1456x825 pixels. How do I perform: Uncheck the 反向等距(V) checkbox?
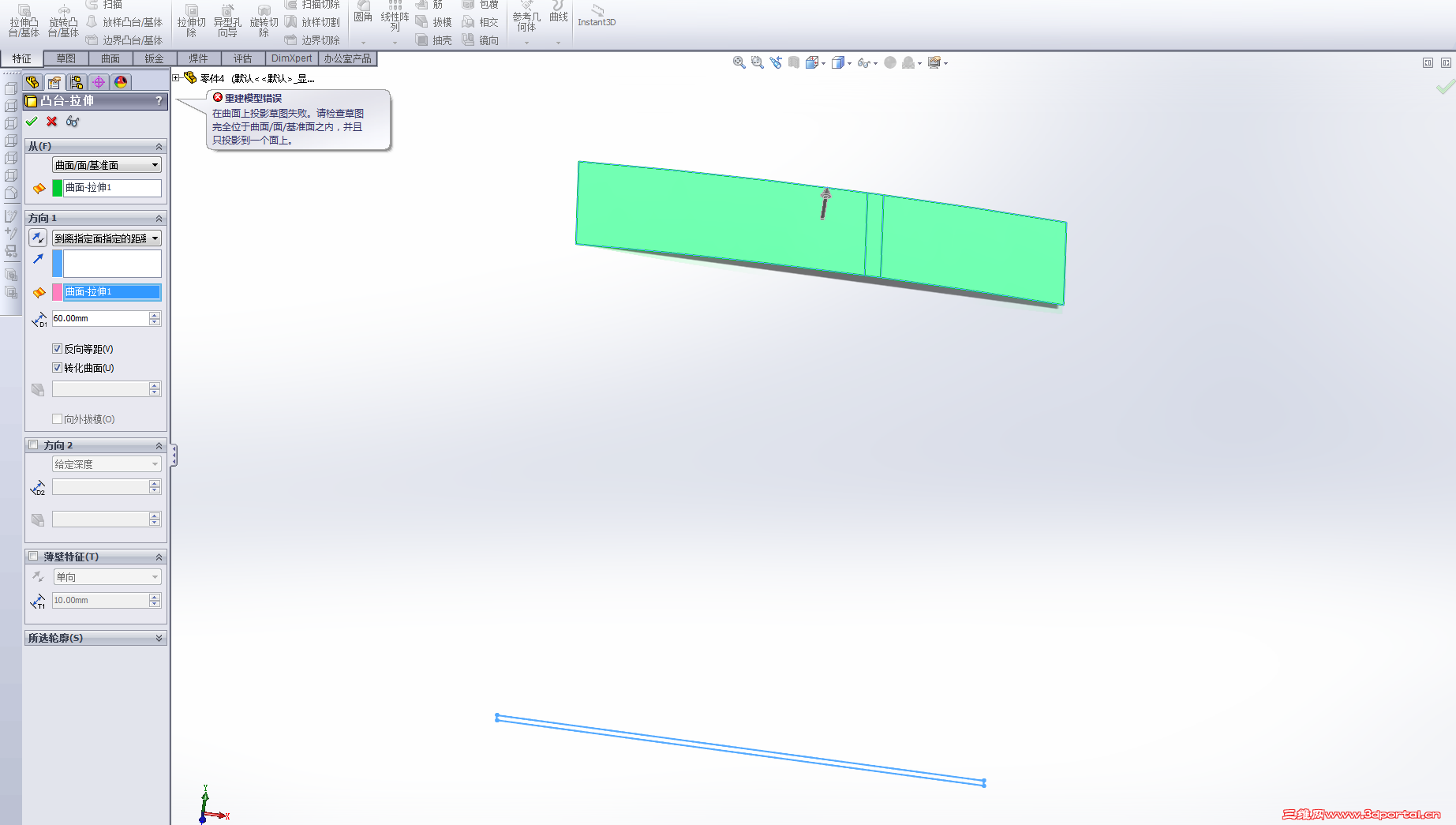coord(57,349)
